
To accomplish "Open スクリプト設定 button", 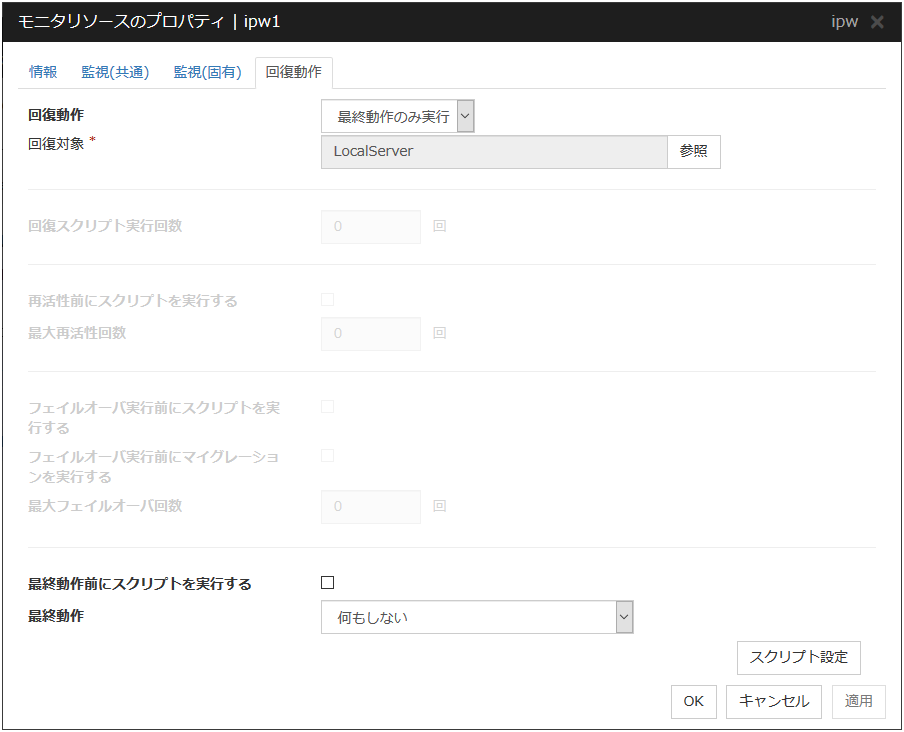I will tap(798, 657).
